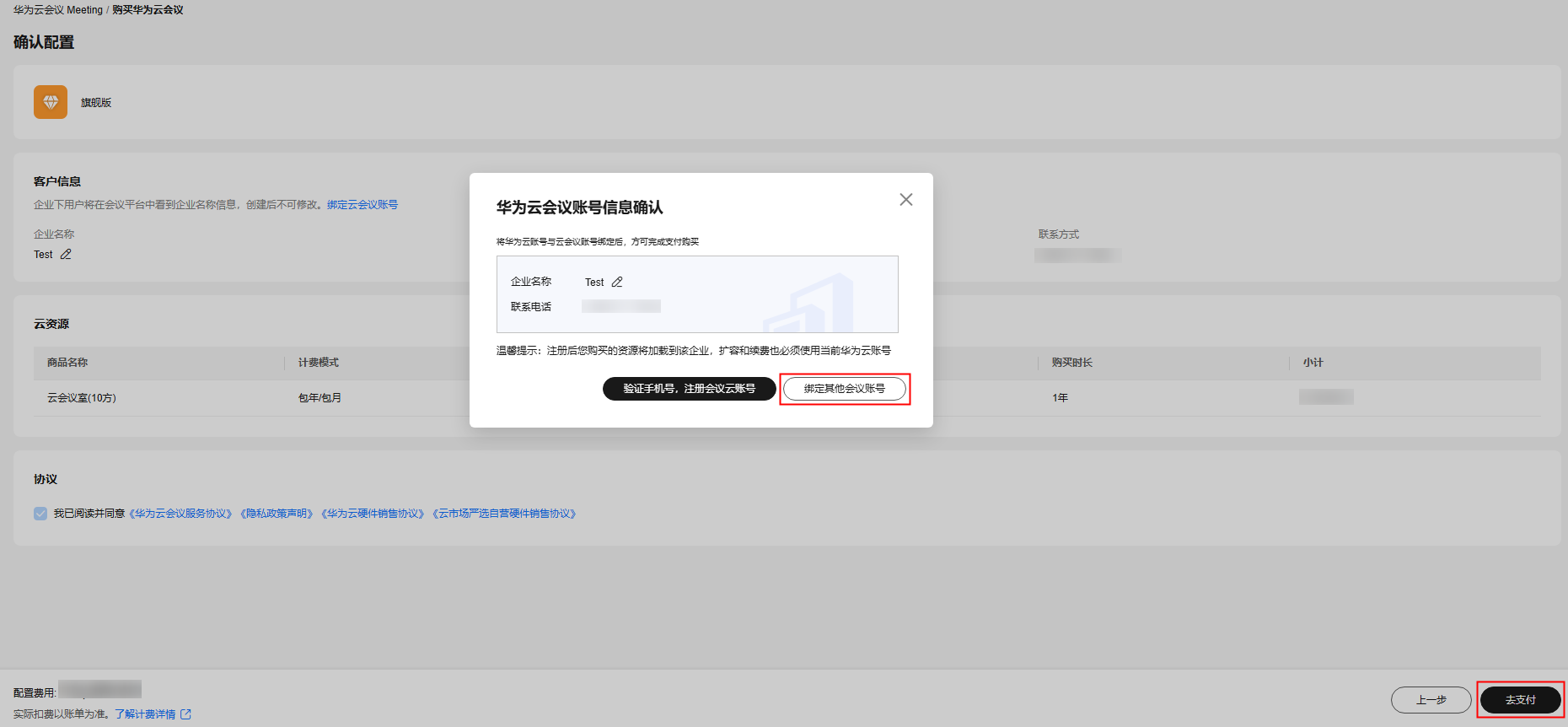
Task: Click the edit pencil next to Test in dialog
Action: pos(617,283)
